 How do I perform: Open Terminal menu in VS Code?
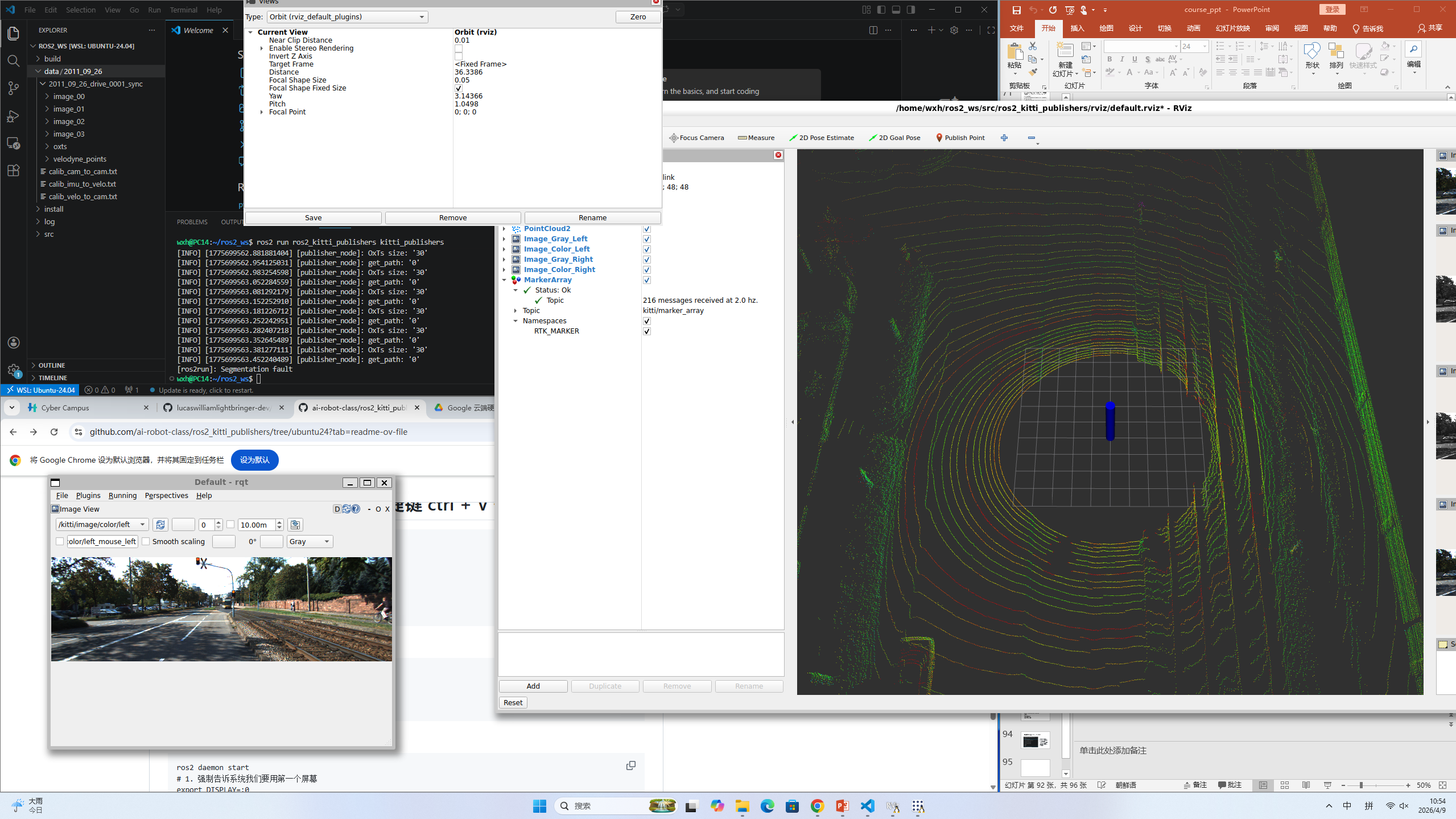(183, 10)
